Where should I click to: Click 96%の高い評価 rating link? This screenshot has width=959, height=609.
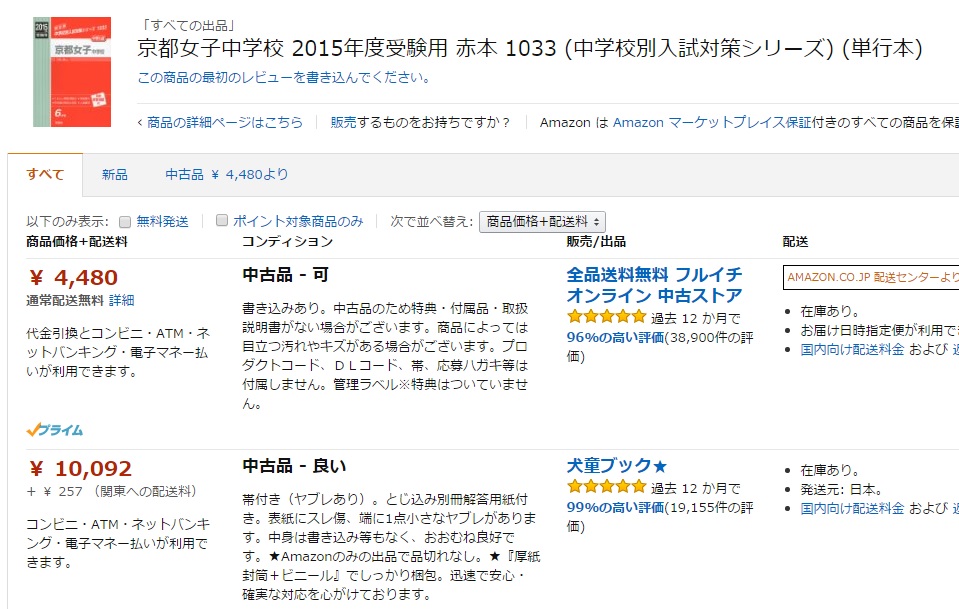click(615, 338)
